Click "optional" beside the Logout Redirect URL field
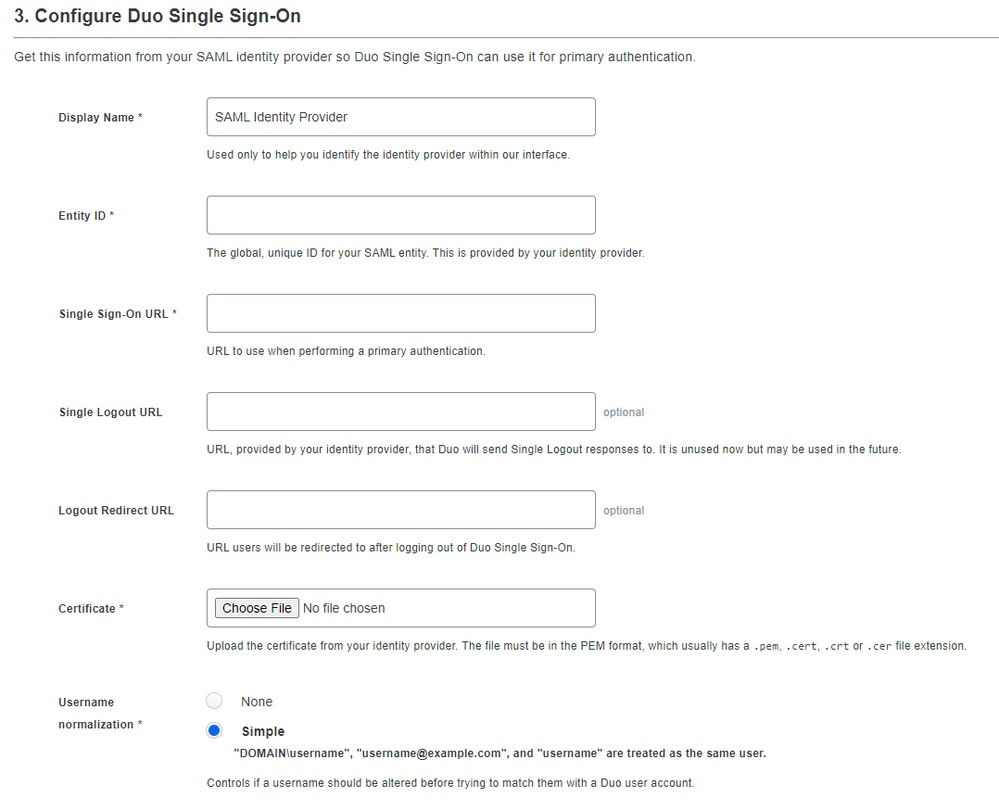999x811 pixels. pyautogui.click(x=624, y=510)
